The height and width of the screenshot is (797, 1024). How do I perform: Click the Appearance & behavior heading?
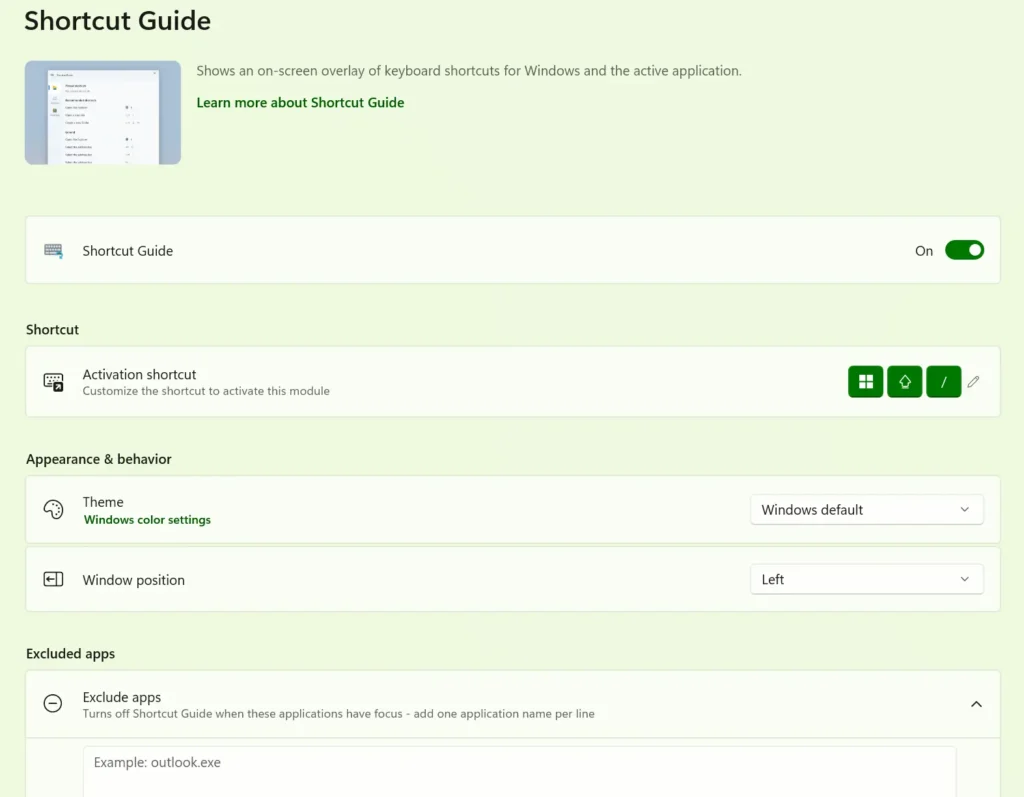99,459
